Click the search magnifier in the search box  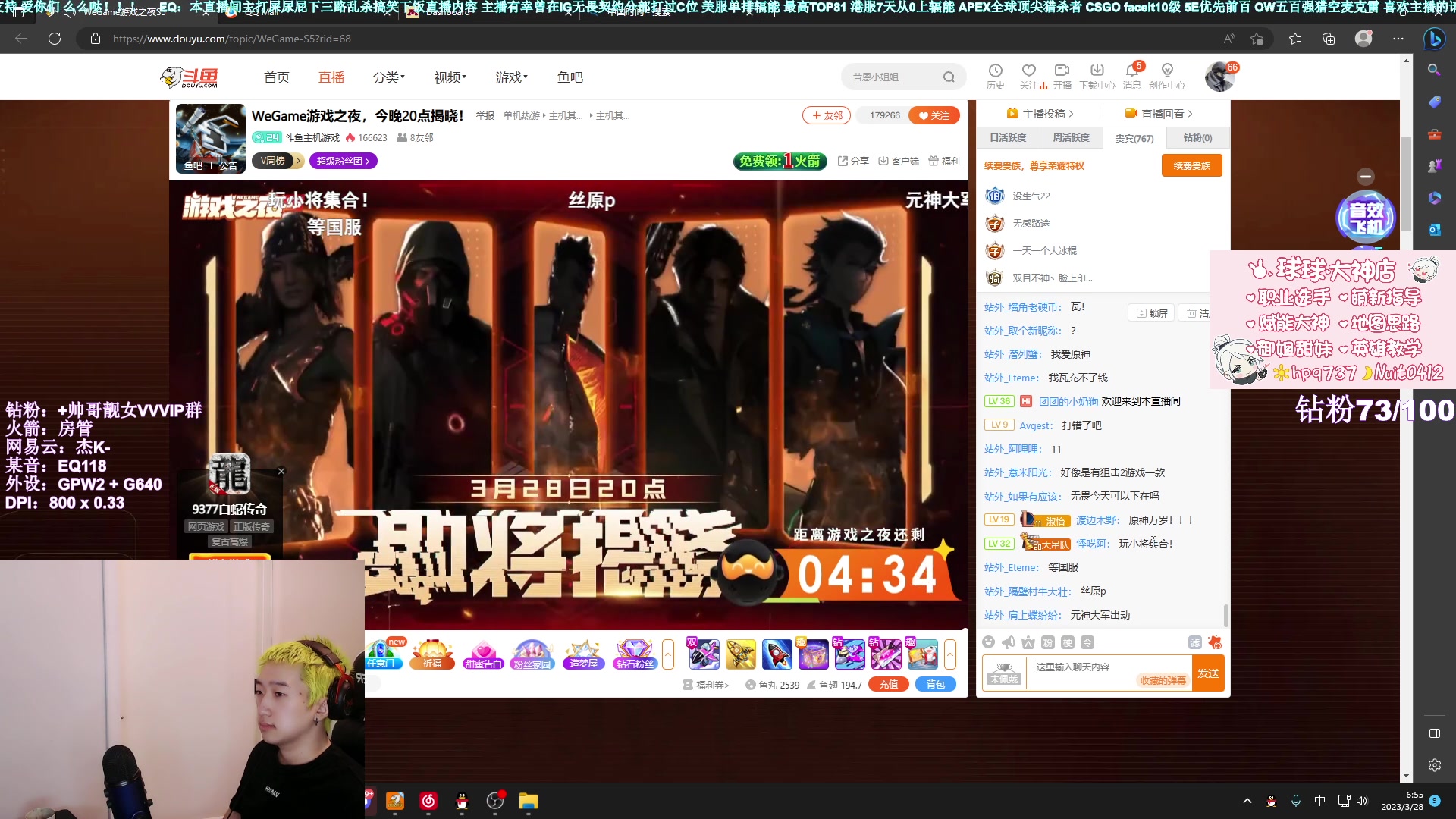(x=949, y=77)
